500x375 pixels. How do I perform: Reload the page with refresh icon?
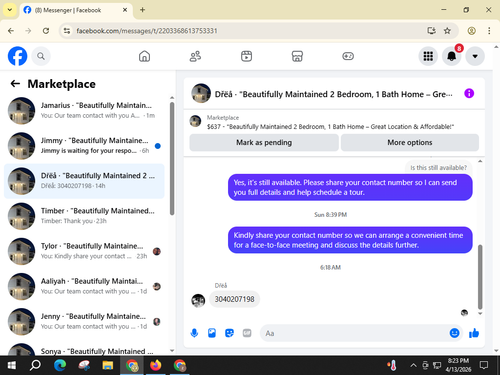pyautogui.click(x=46, y=31)
